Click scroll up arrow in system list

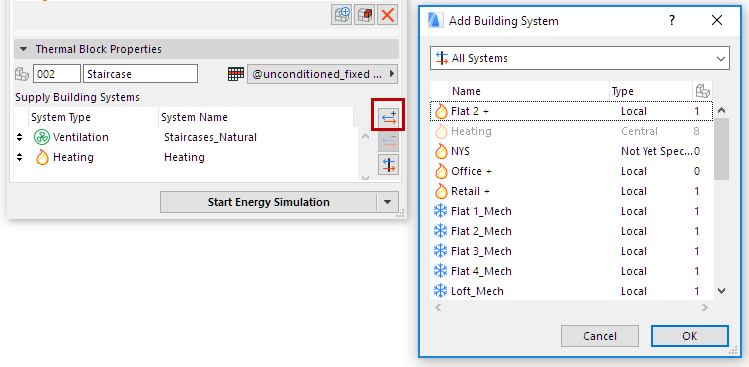(722, 110)
